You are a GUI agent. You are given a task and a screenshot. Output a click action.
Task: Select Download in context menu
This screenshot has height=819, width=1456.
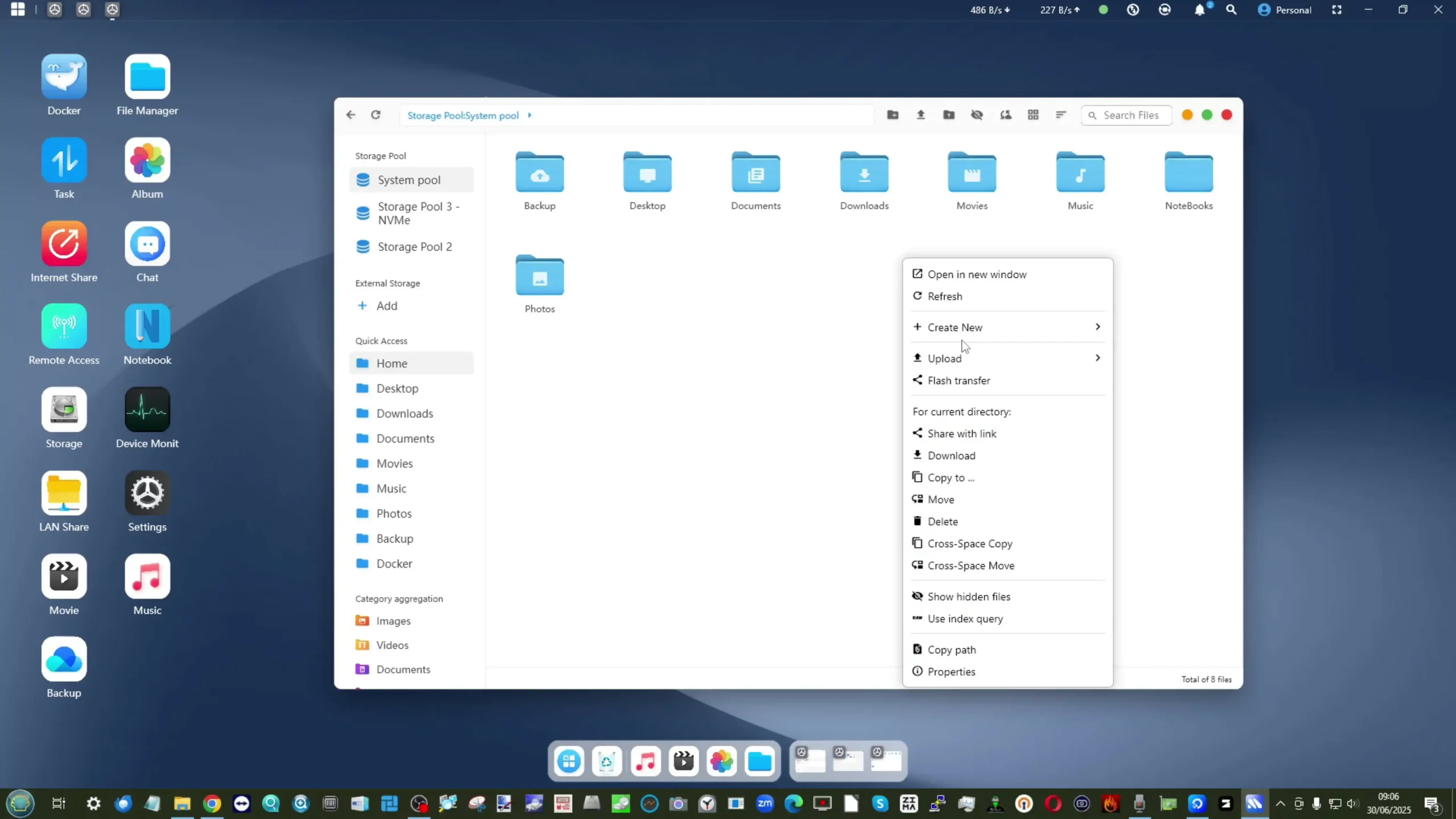(1008, 456)
